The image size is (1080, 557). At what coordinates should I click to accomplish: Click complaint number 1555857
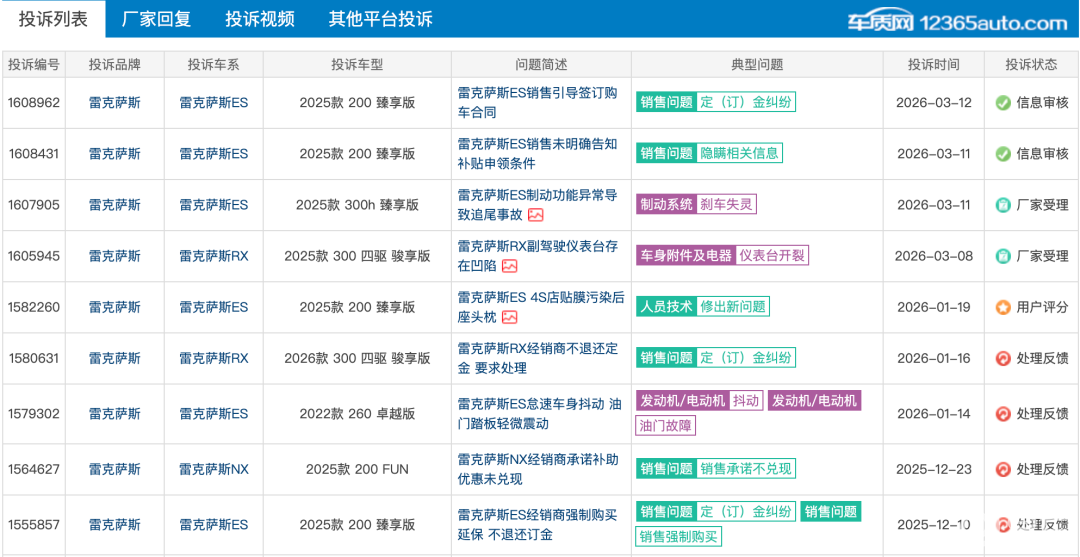click(x=34, y=524)
